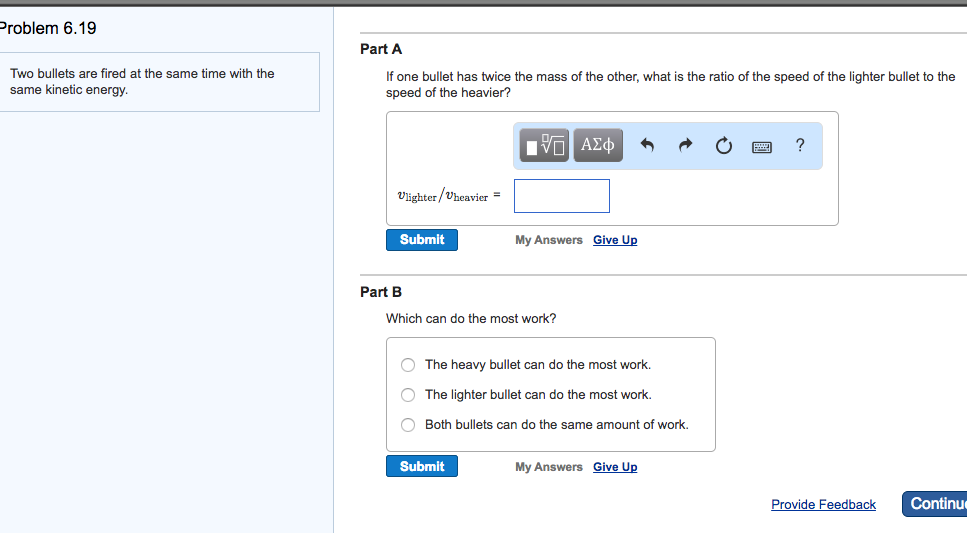Screen dimensions: 967x533
Task: Show keyboard shortcuts via keyboard icon
Action: (x=762, y=146)
